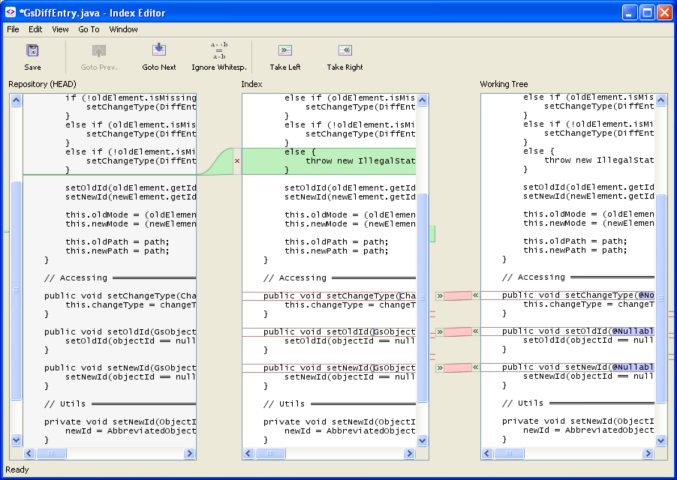The width and height of the screenshot is (677, 480).
Task: Toggle Ignore Whitespace in the toolbar
Action: point(219,56)
